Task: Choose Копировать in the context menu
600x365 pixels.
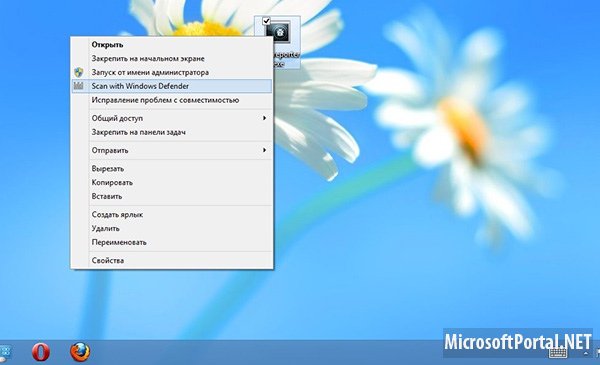Action: coord(172,182)
